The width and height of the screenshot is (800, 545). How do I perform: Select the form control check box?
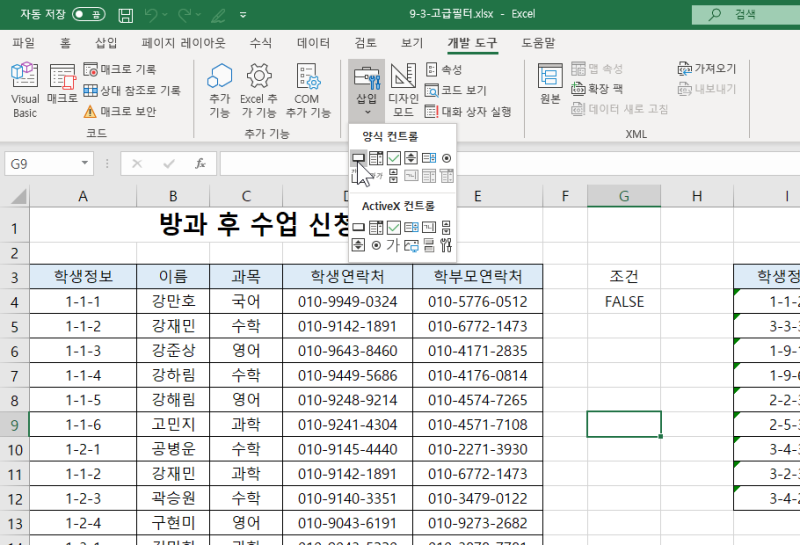click(x=393, y=158)
